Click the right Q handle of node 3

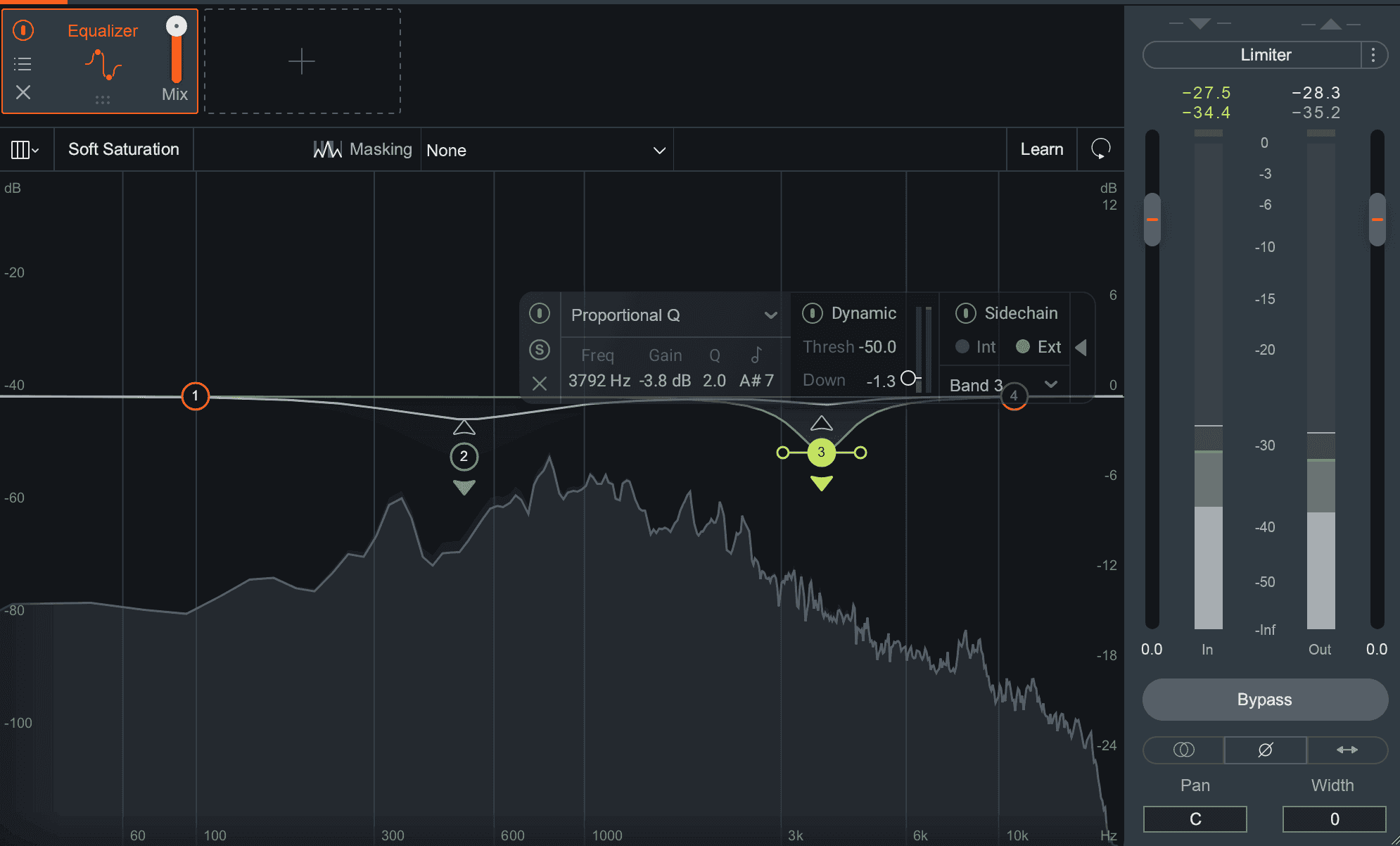pos(860,453)
